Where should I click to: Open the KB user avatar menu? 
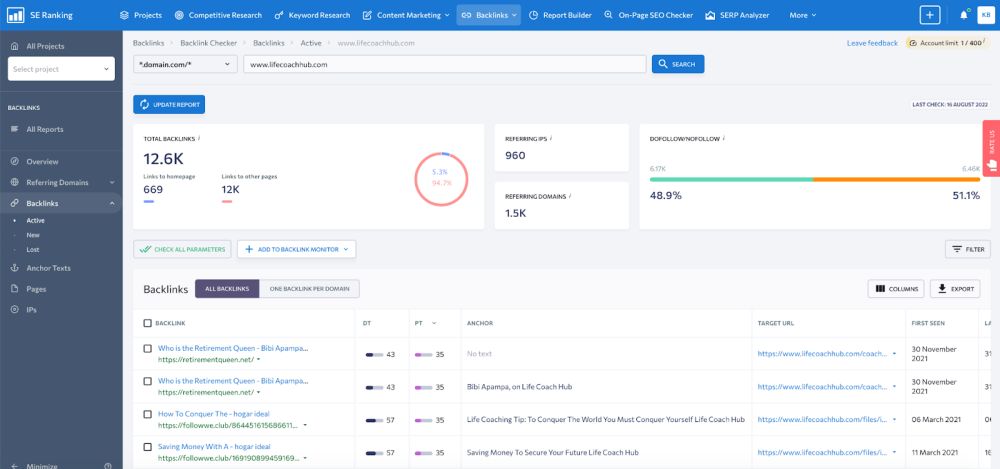click(985, 15)
